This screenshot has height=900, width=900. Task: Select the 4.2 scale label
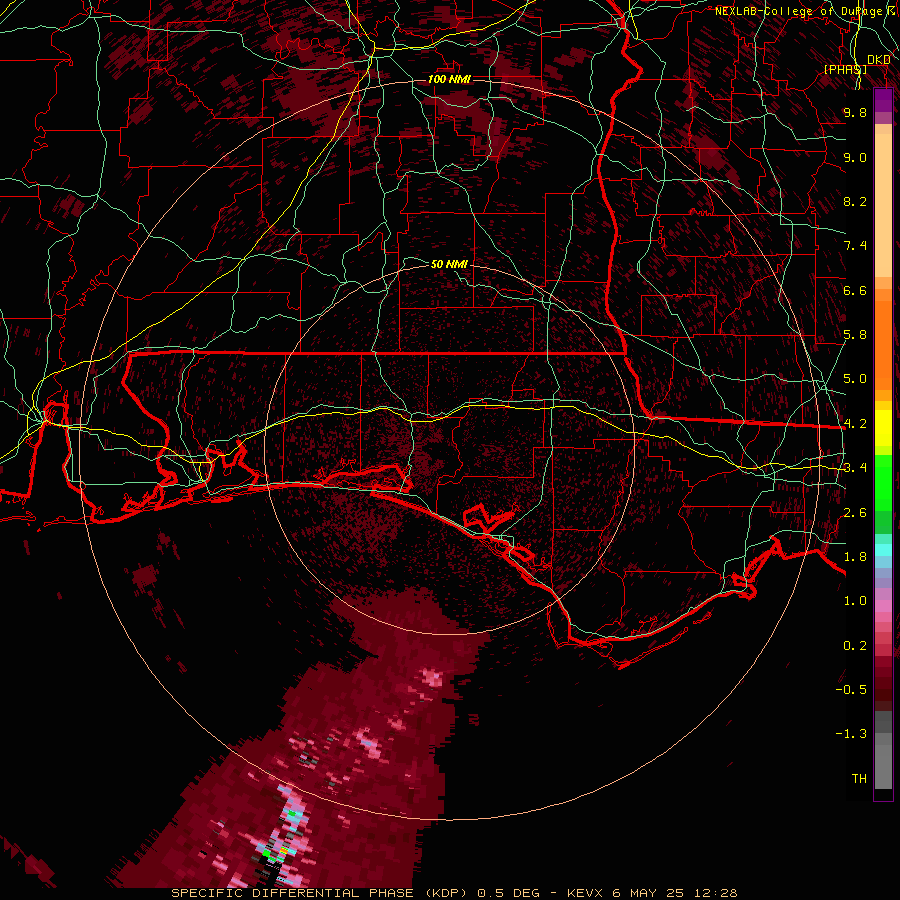coord(855,424)
